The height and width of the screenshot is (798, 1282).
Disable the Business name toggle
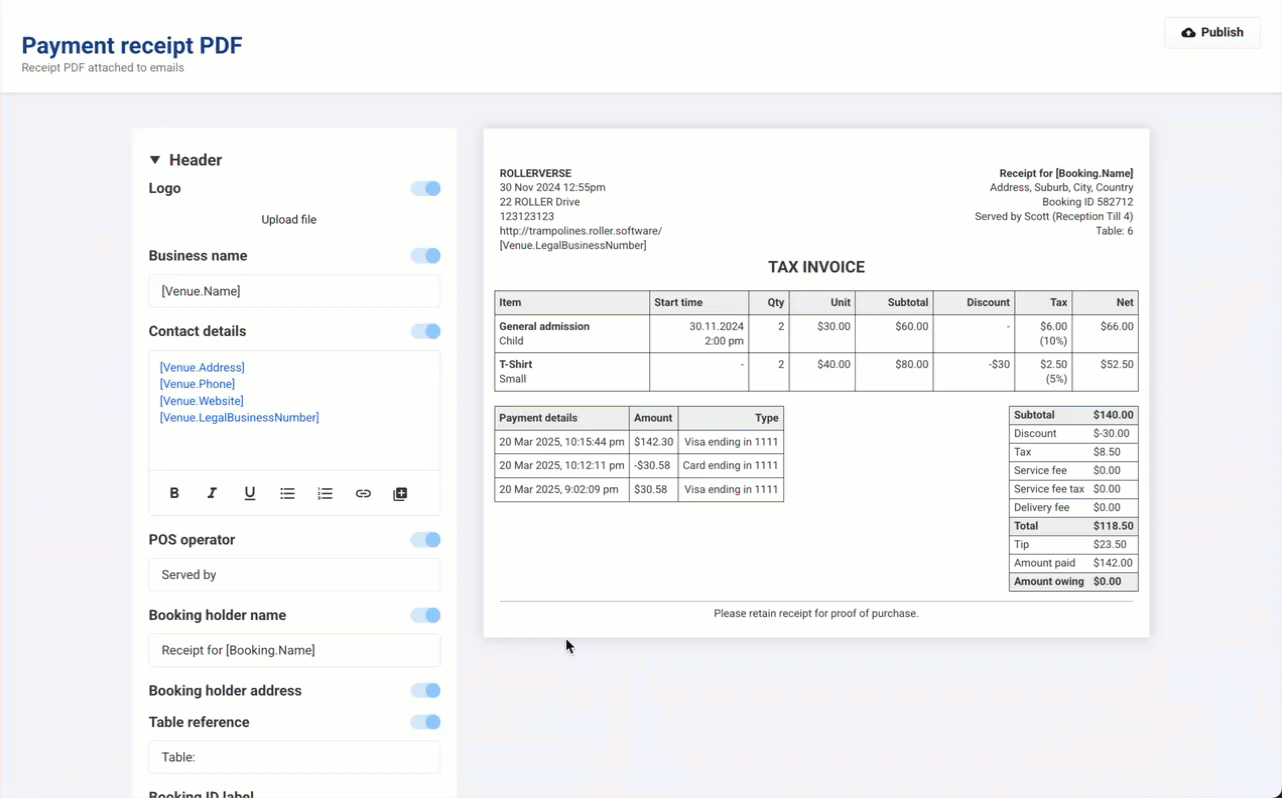426,256
